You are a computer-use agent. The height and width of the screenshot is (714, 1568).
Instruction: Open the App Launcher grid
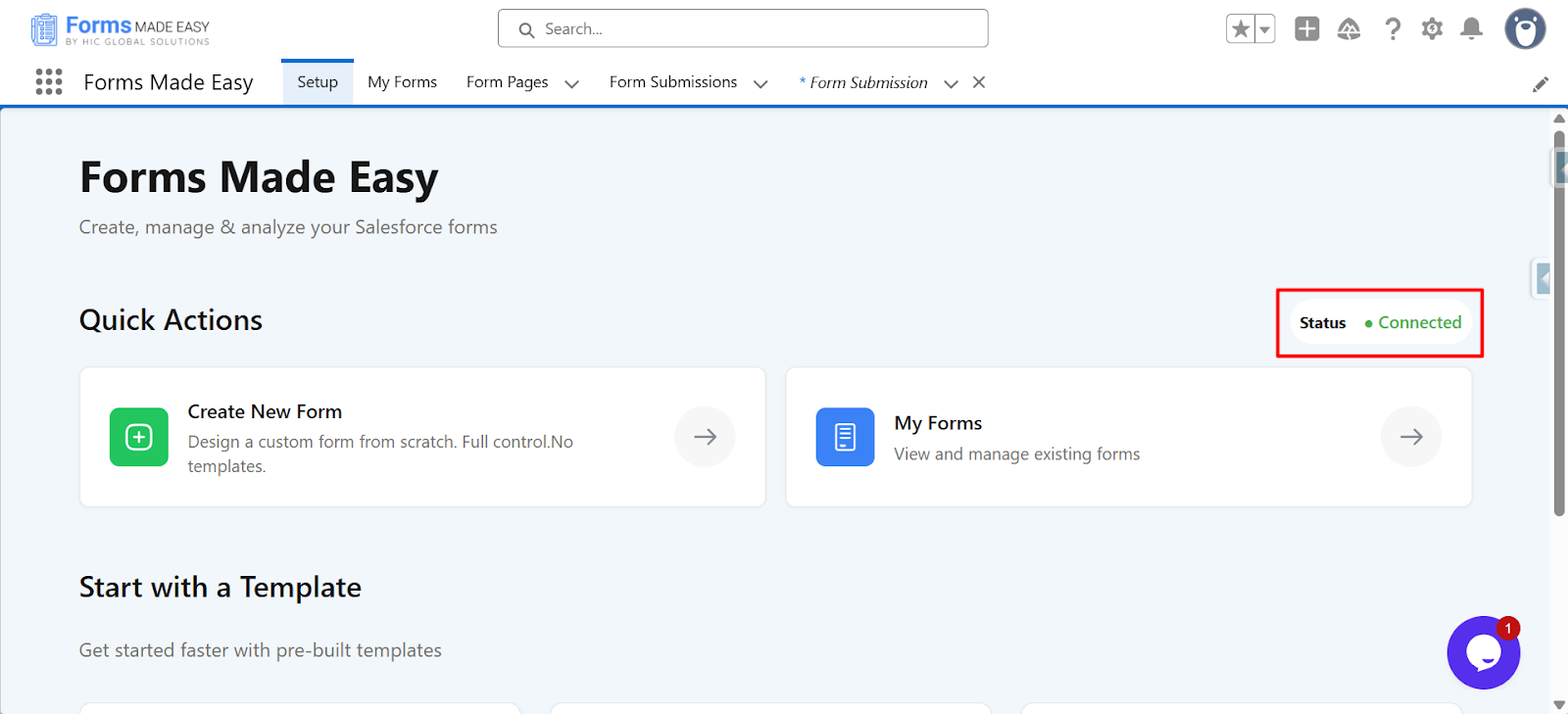[x=49, y=81]
